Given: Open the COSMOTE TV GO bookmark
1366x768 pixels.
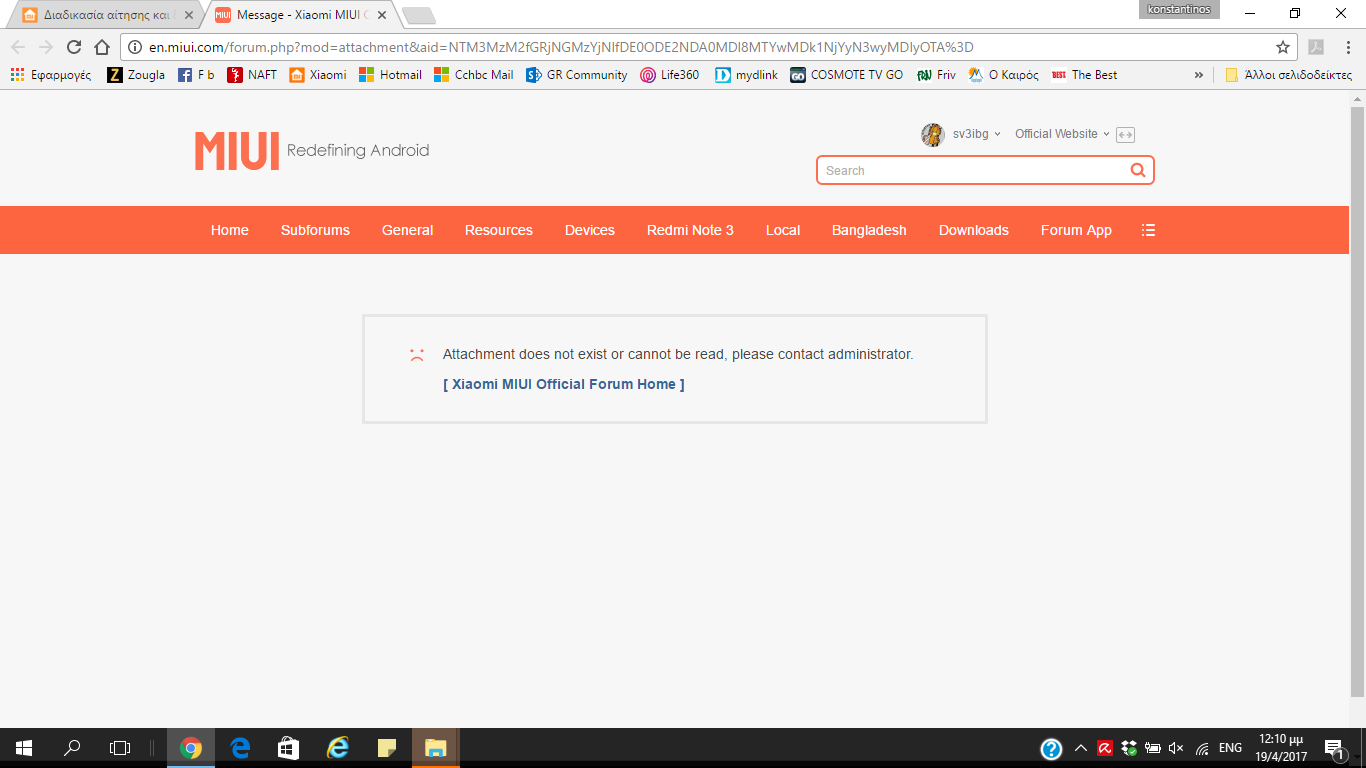Looking at the screenshot, I should pos(847,75).
